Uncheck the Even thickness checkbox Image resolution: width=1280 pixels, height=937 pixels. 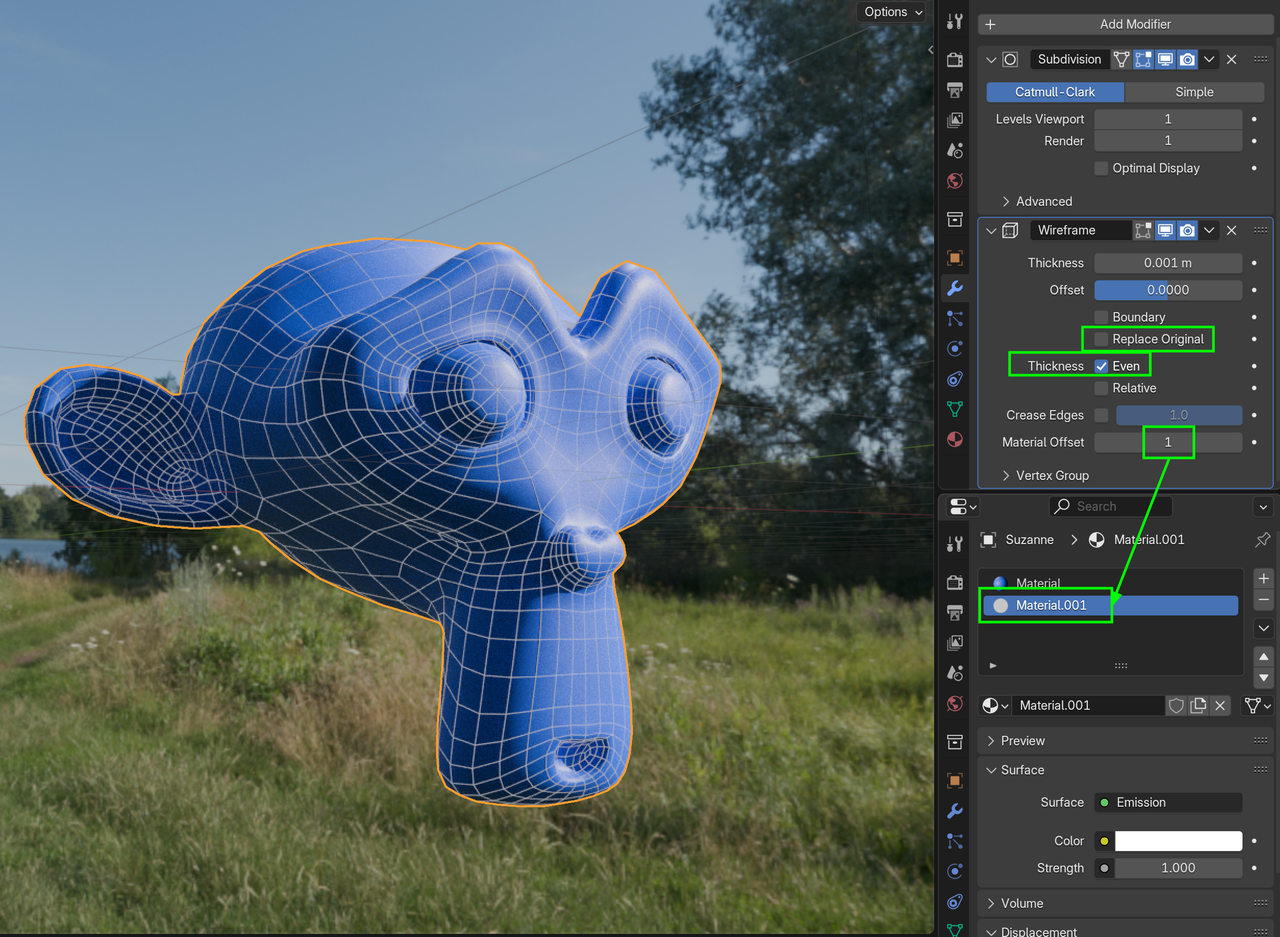[x=1101, y=366]
